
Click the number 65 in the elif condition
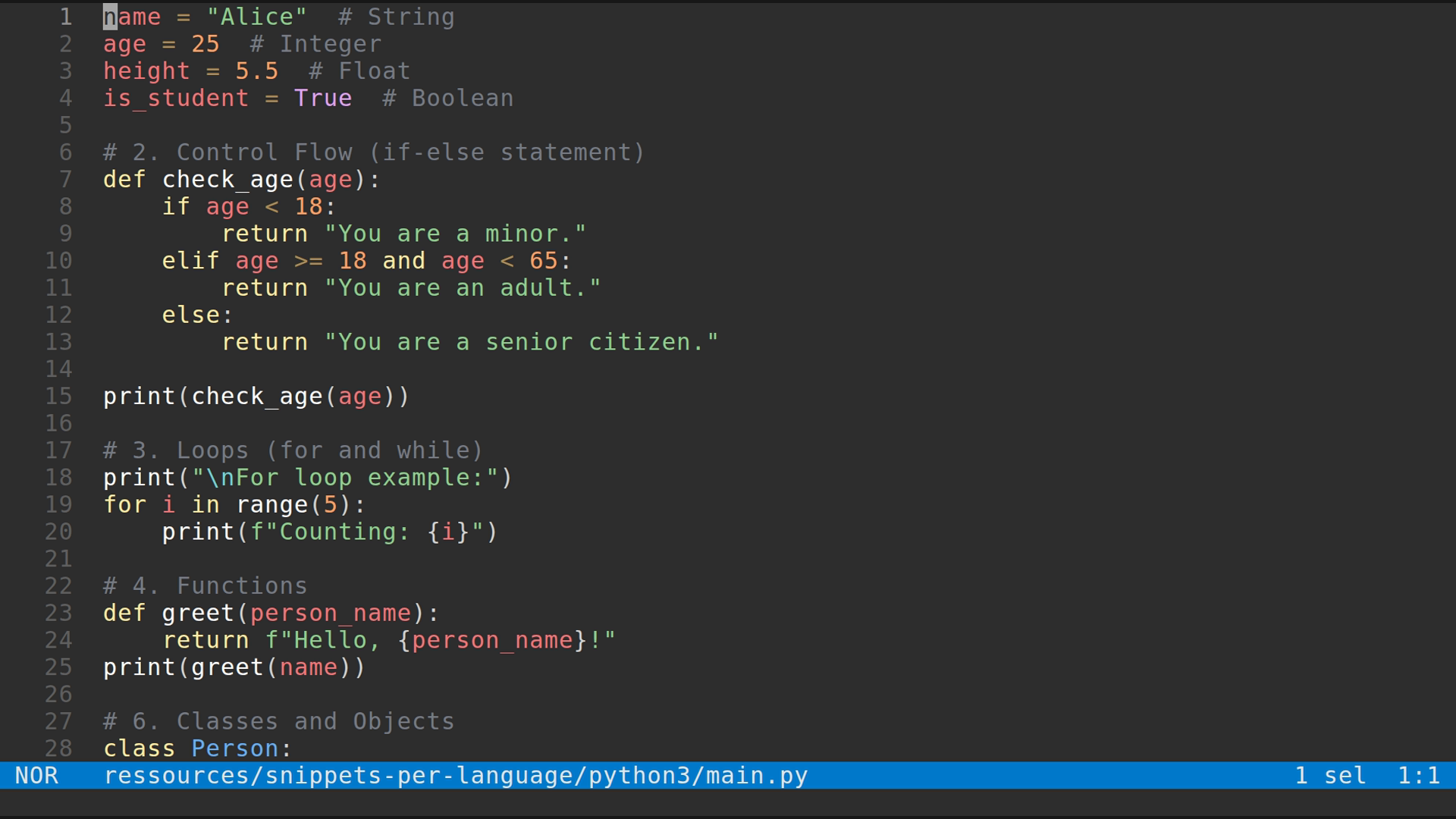(x=546, y=260)
